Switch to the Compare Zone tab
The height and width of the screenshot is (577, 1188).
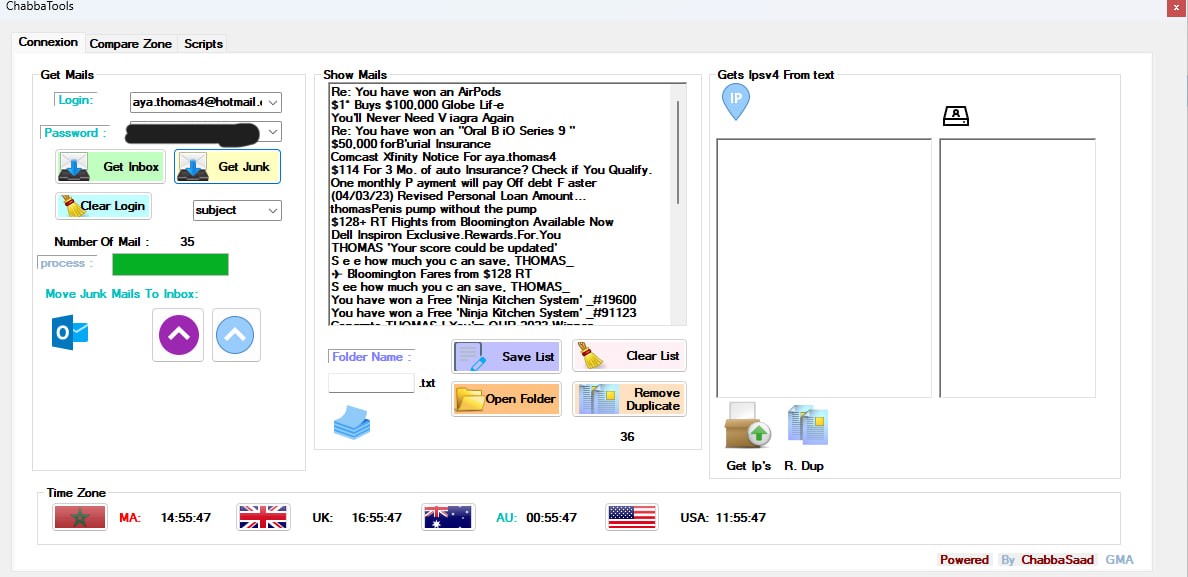(131, 44)
